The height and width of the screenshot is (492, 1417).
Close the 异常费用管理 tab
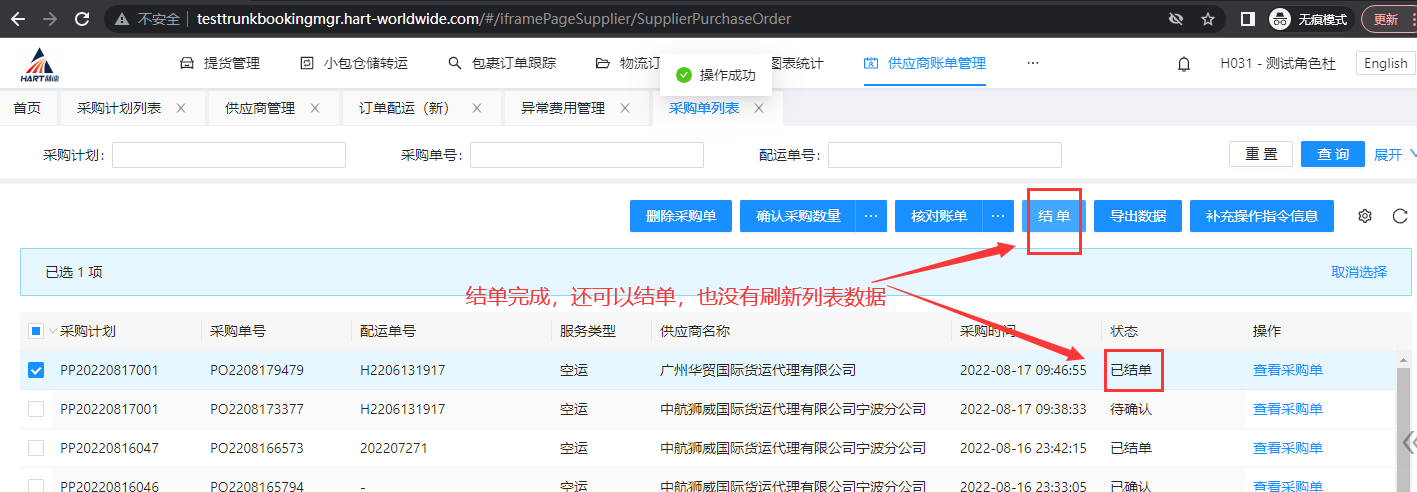pyautogui.click(x=625, y=108)
